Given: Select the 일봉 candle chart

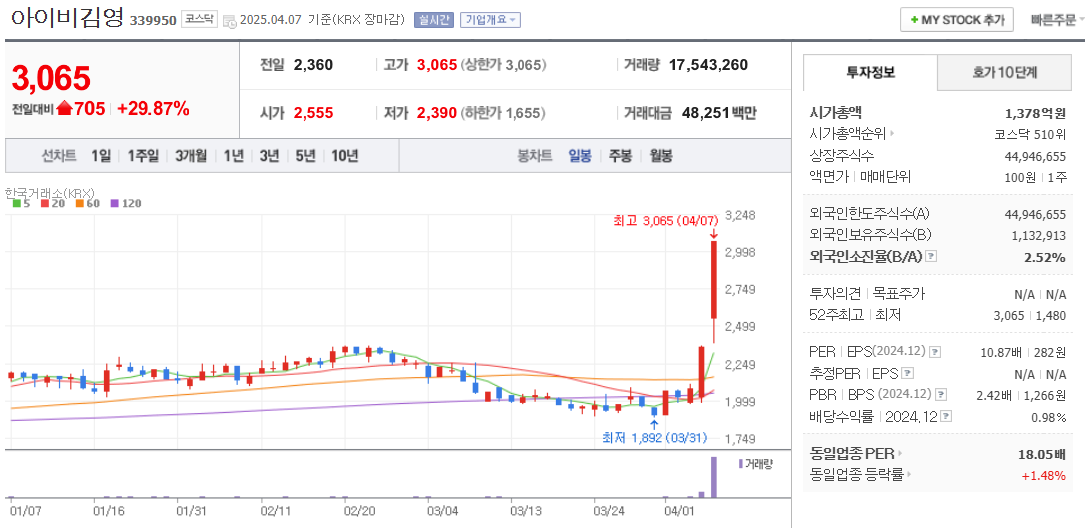Looking at the screenshot, I should point(580,156).
